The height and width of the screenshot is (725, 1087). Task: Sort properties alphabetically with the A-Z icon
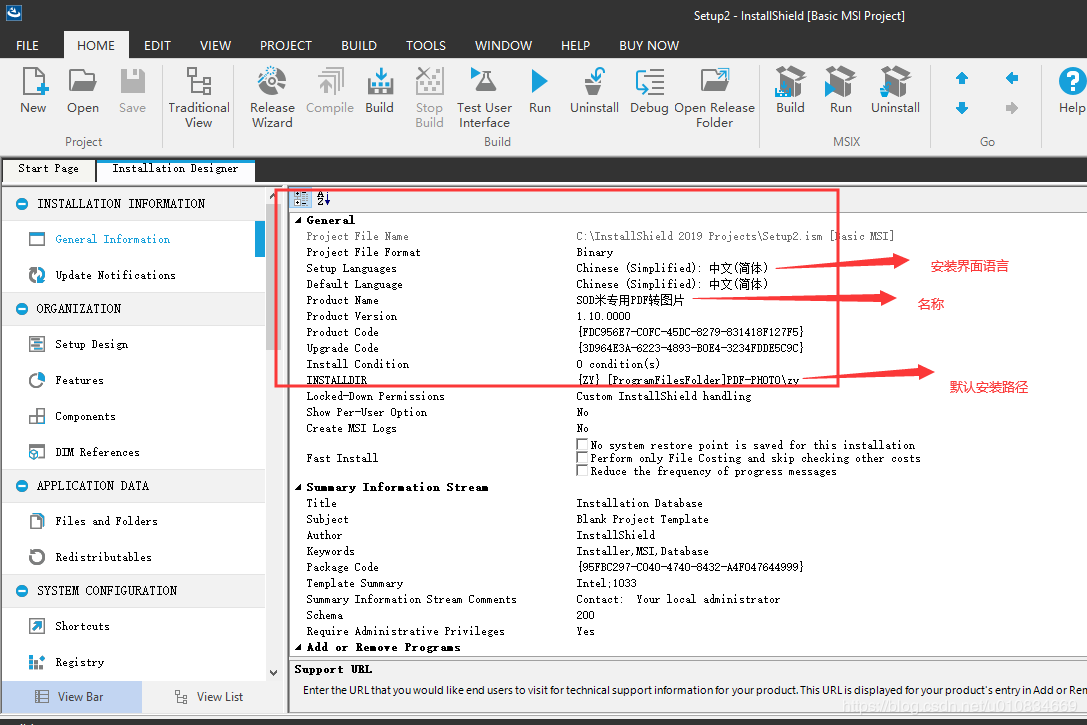[x=324, y=199]
